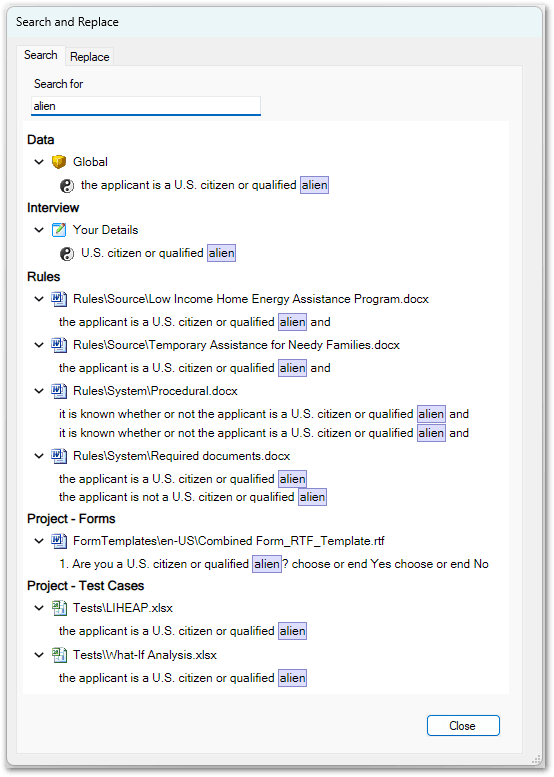Viewport: 554px width, 777px height.
Task: Switch to the Replace tab
Action: (90, 57)
